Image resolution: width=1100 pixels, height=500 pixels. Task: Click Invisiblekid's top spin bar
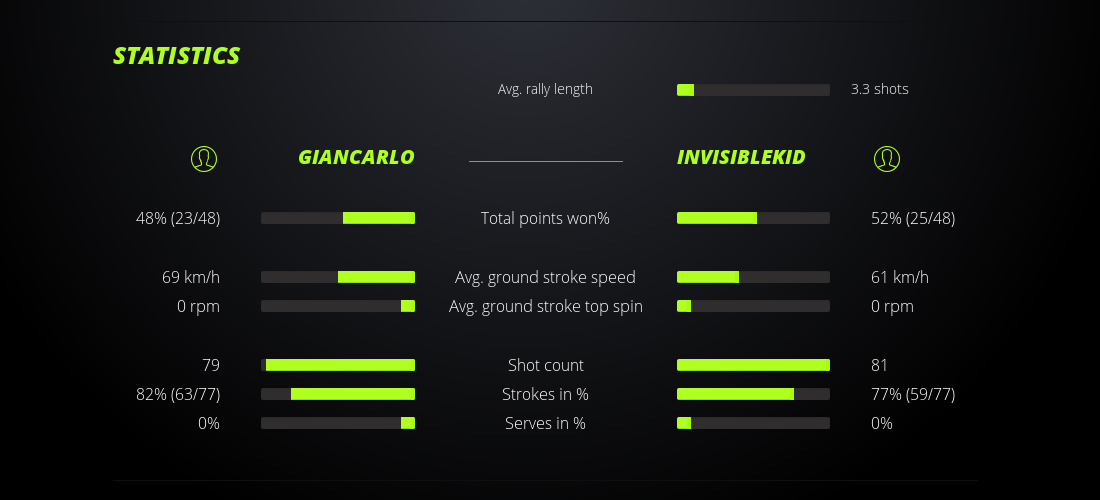(753, 306)
